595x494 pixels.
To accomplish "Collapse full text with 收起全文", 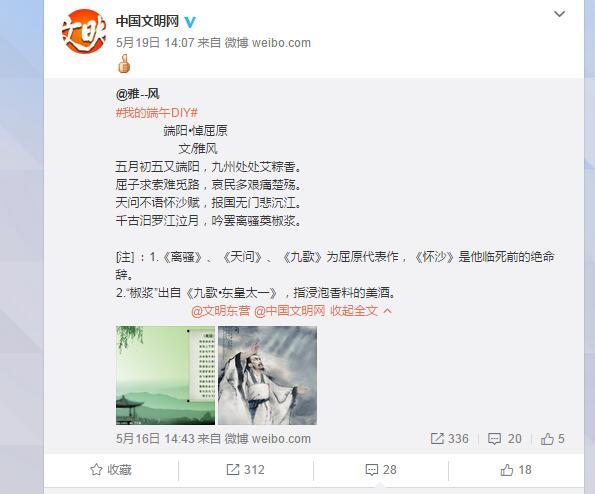I will 360,311.
